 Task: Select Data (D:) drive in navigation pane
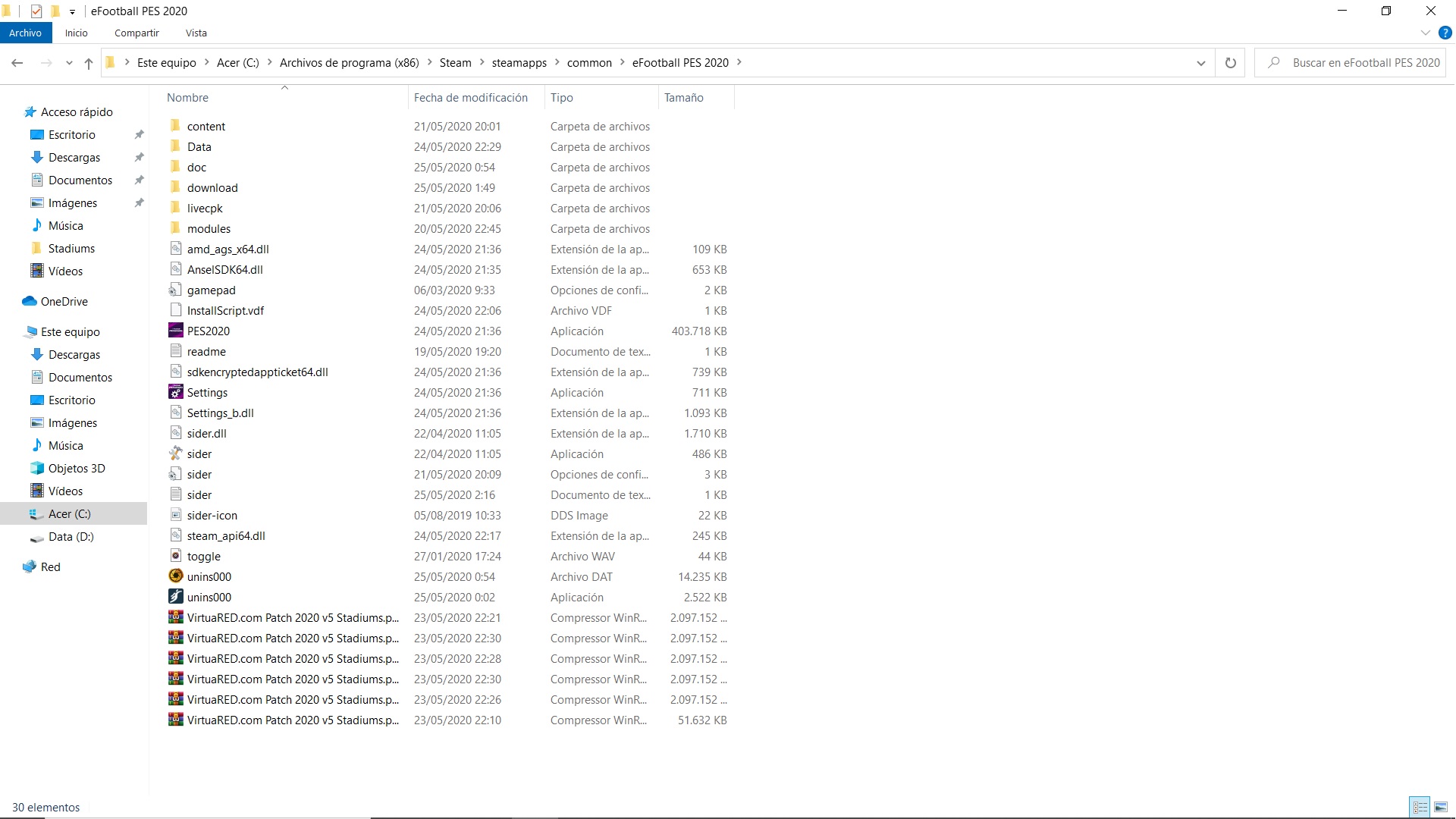[x=71, y=536]
